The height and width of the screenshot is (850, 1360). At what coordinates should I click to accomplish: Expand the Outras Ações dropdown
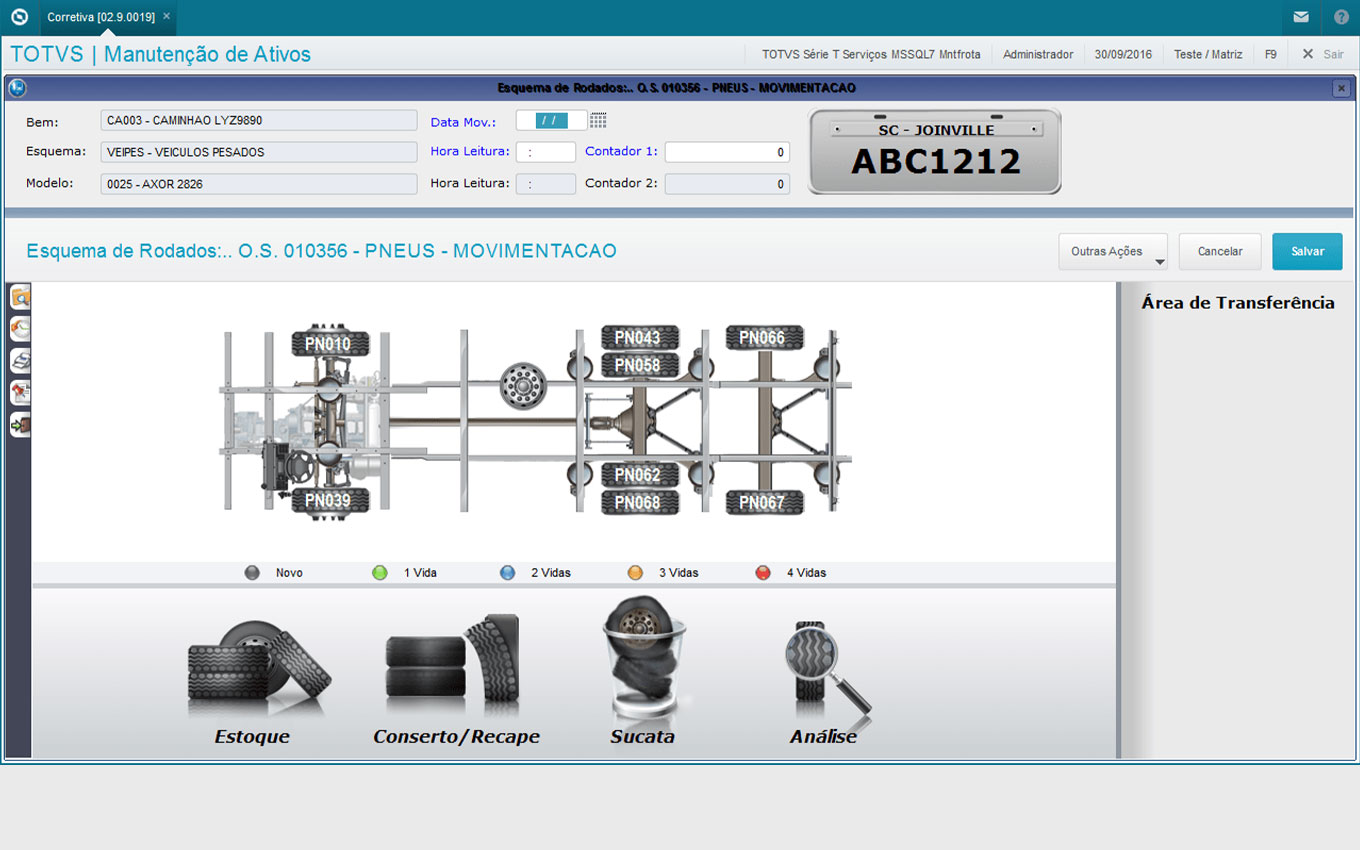[1113, 252]
